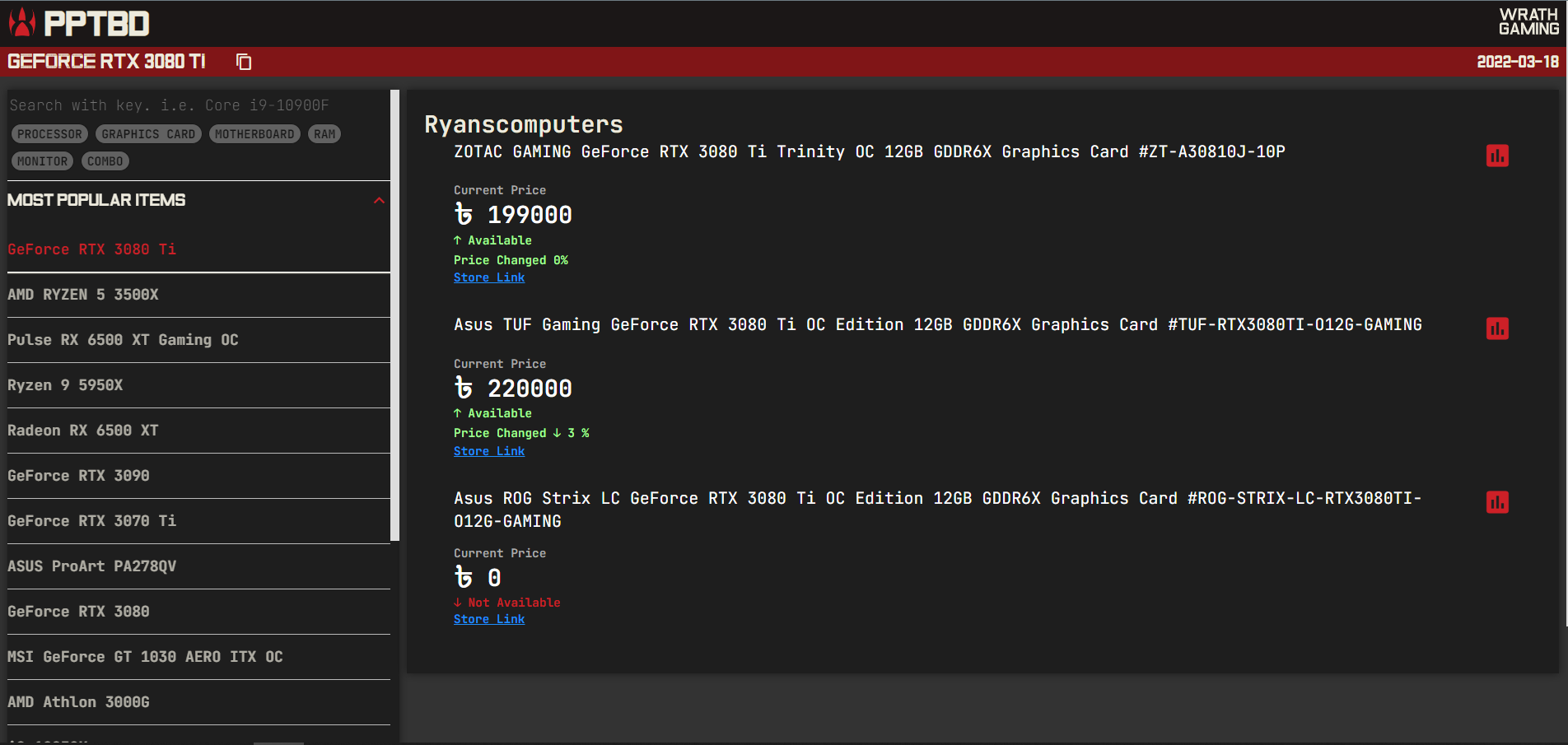Filter by Motherboard category chip
Viewport: 1568px width, 745px height.
pyautogui.click(x=254, y=134)
